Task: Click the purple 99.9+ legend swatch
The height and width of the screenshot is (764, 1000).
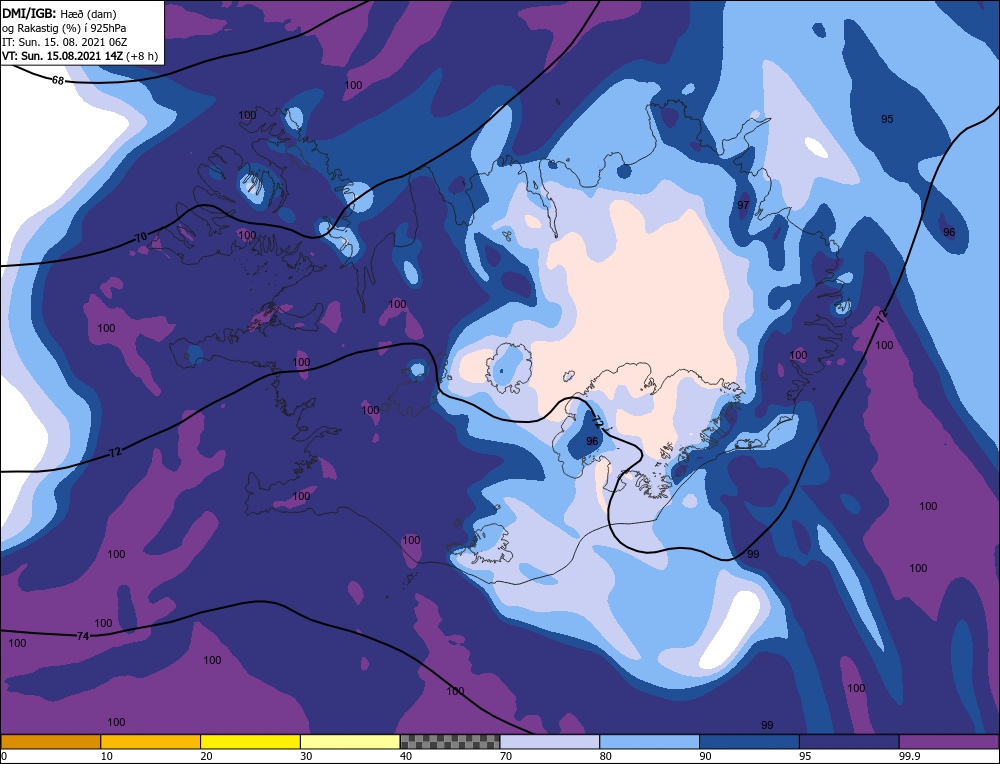Action: coord(949,741)
